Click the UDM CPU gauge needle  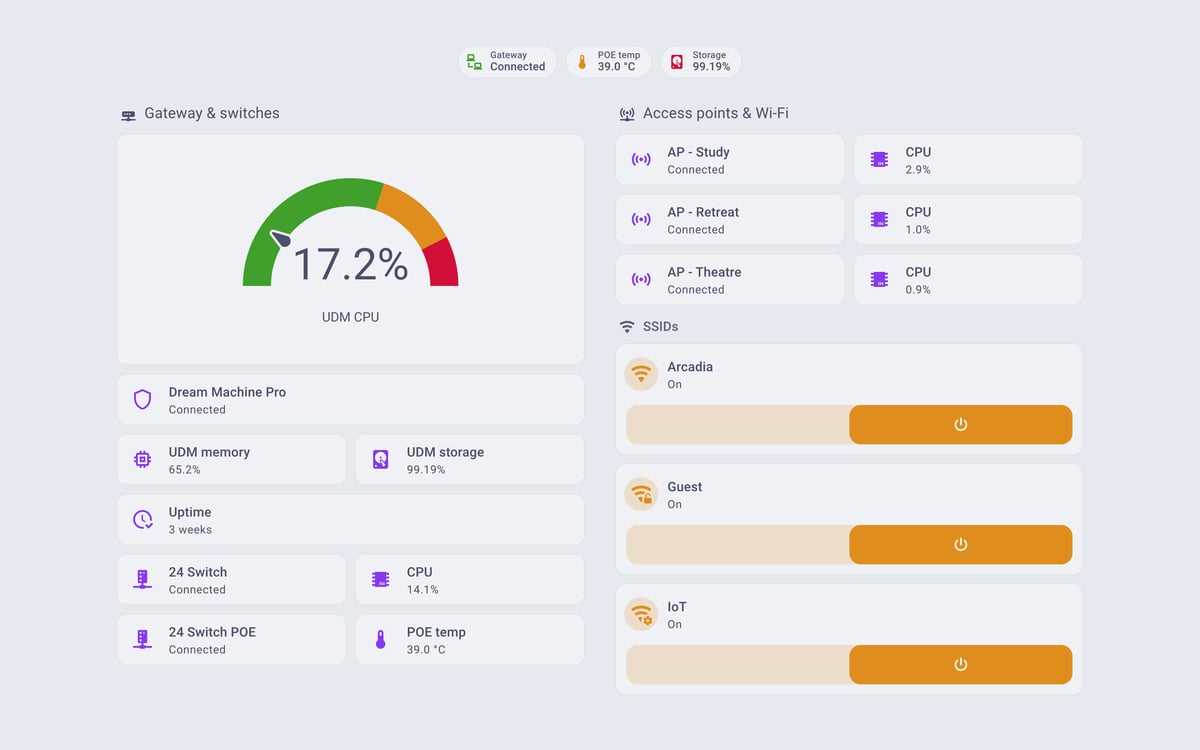281,239
